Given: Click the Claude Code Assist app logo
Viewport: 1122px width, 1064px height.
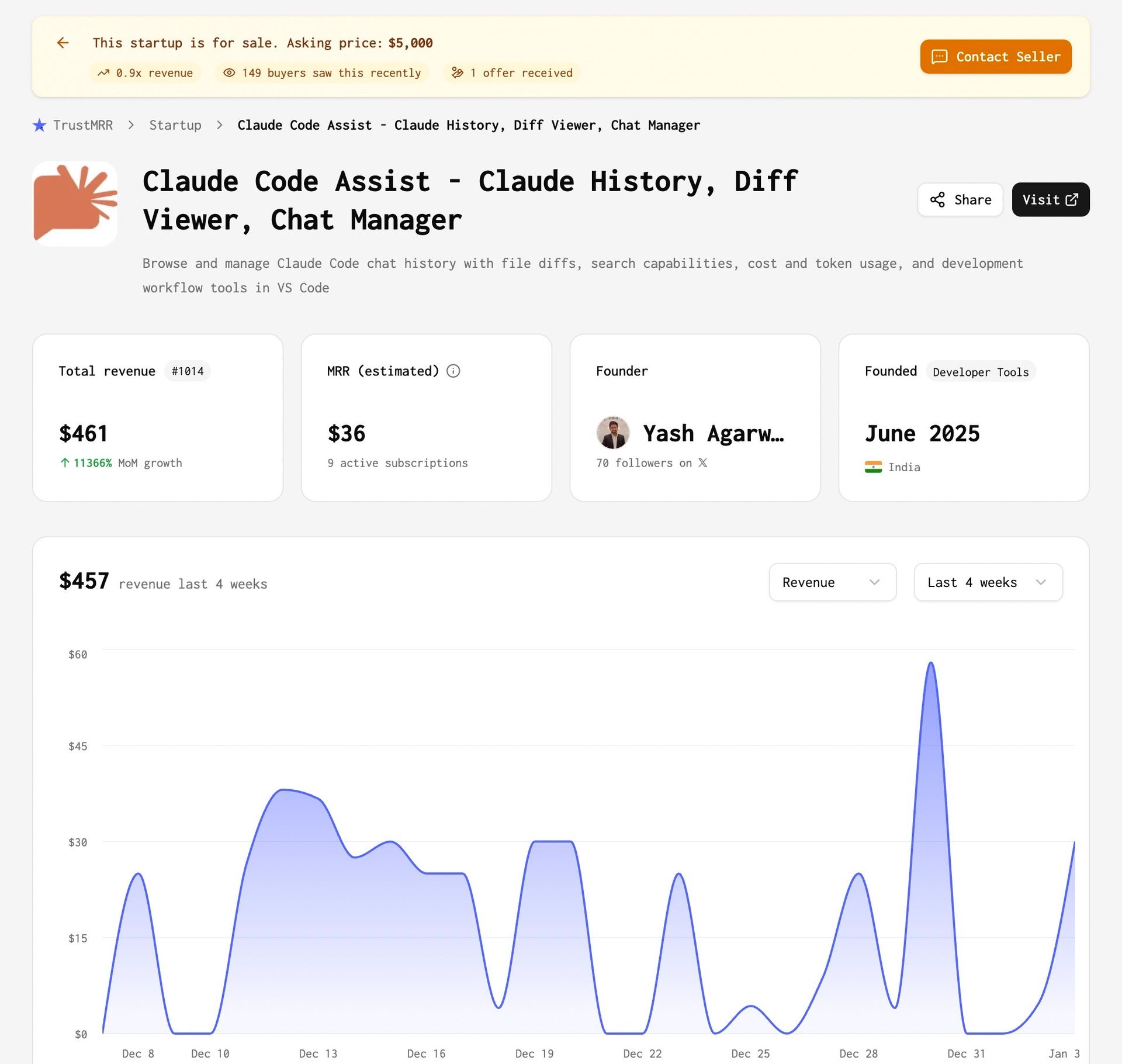Looking at the screenshot, I should [75, 203].
